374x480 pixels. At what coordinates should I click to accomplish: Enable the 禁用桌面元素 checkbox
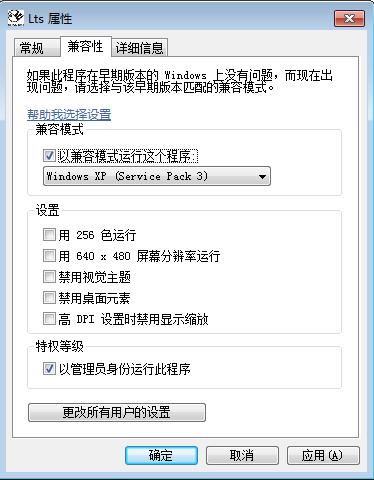click(x=49, y=298)
